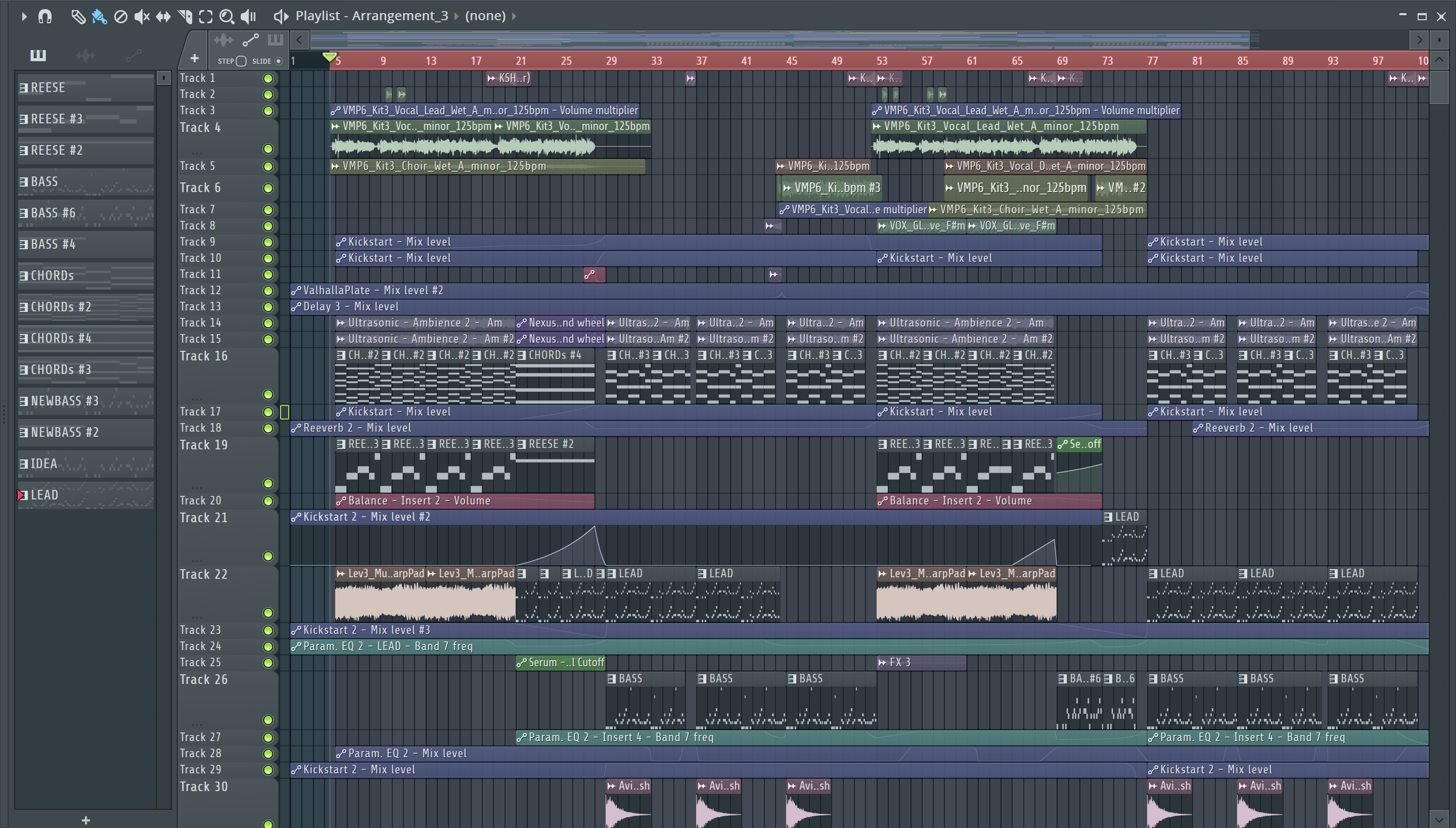Click the Track 30 name label
The image size is (1456, 828).
204,787
